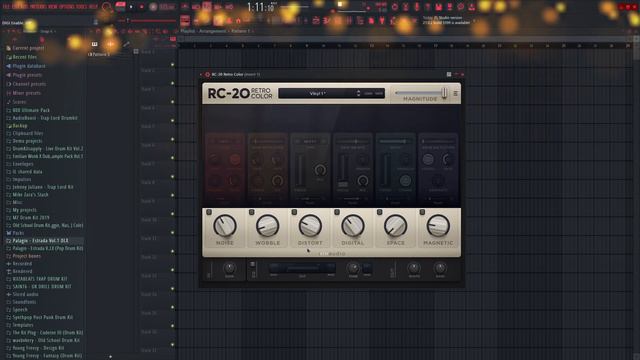Click the gear icon in RC-20 title bar
This screenshot has height=360, width=640.
(207, 75)
